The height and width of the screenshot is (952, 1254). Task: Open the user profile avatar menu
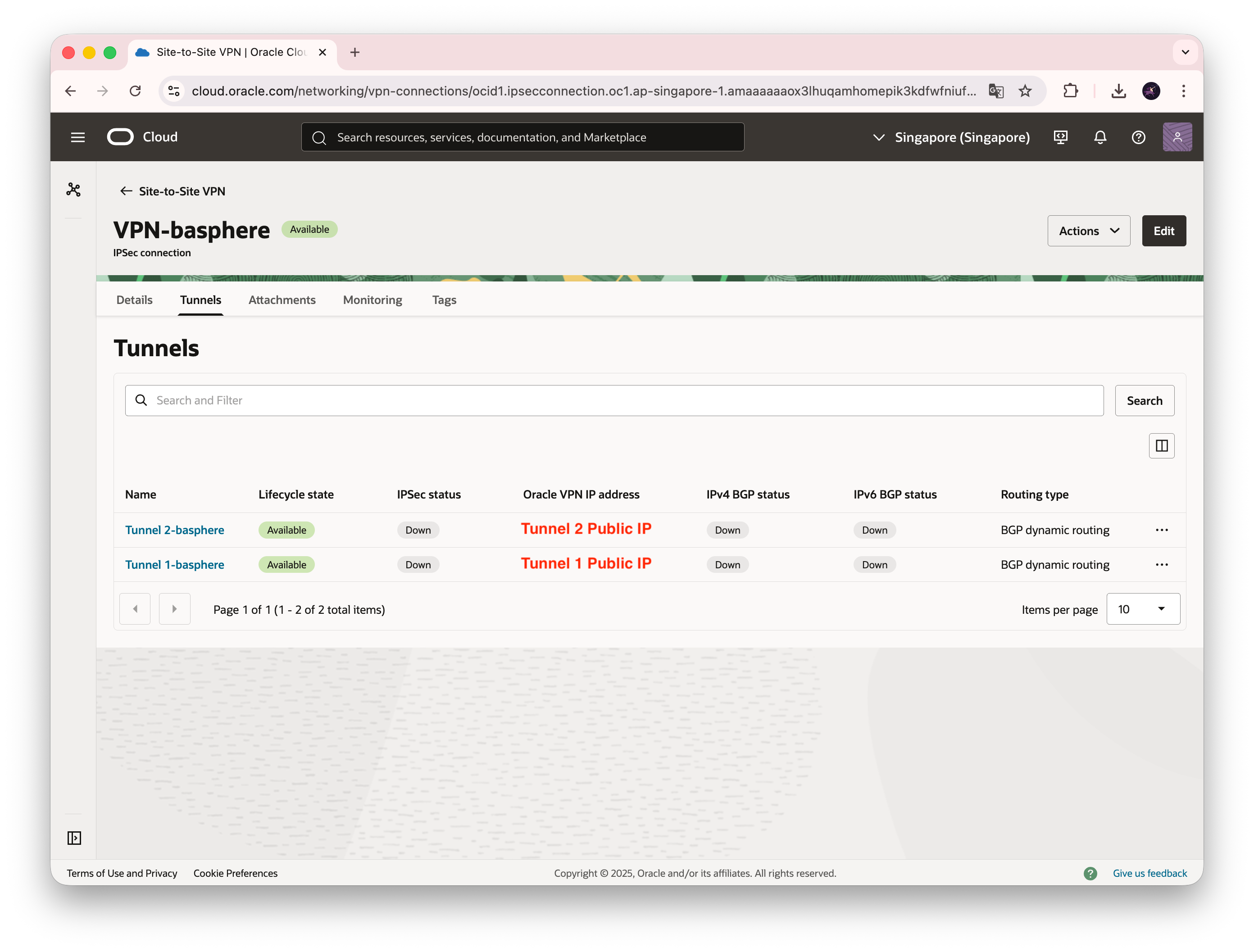pos(1177,137)
